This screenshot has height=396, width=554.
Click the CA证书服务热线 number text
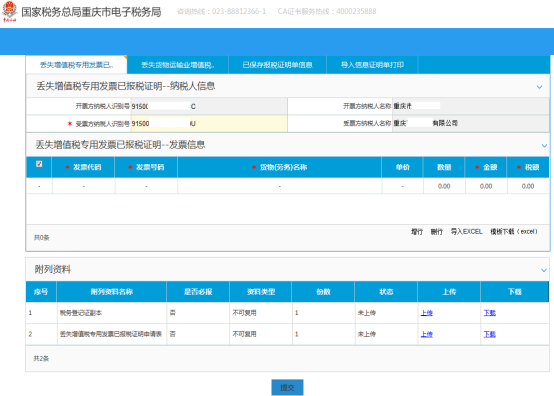327,12
